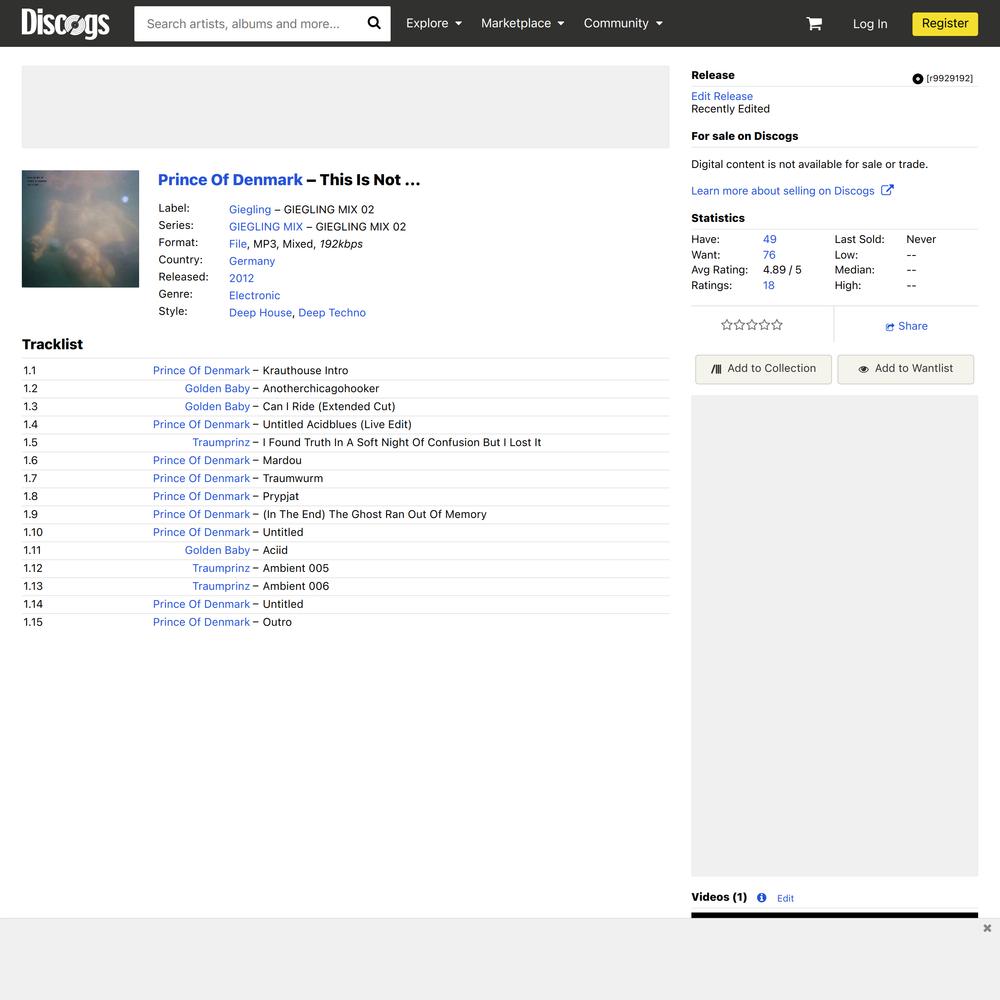Open the shopping cart icon

click(814, 24)
